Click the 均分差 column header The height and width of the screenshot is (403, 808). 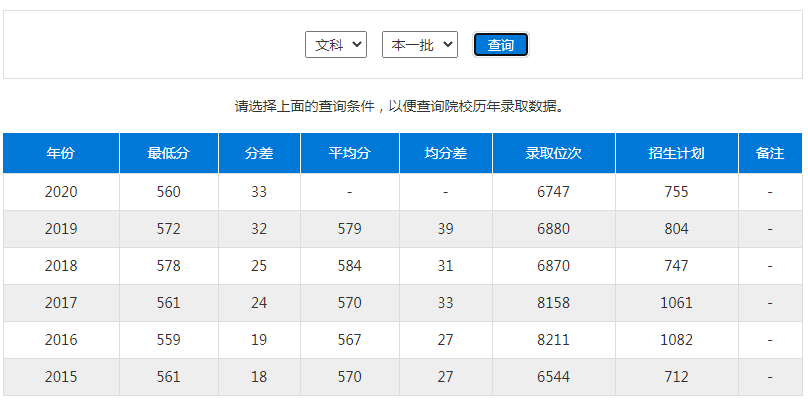point(445,153)
